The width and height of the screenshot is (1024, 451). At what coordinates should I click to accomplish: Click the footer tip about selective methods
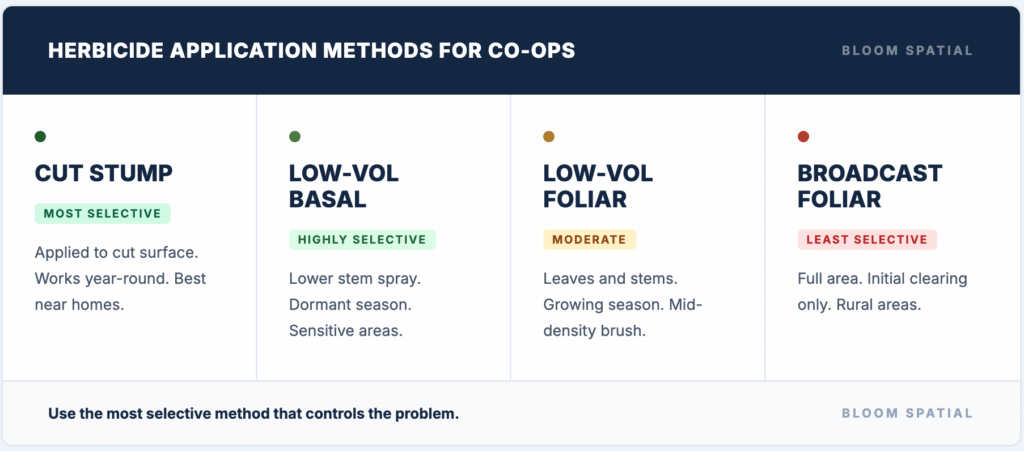pyautogui.click(x=253, y=413)
